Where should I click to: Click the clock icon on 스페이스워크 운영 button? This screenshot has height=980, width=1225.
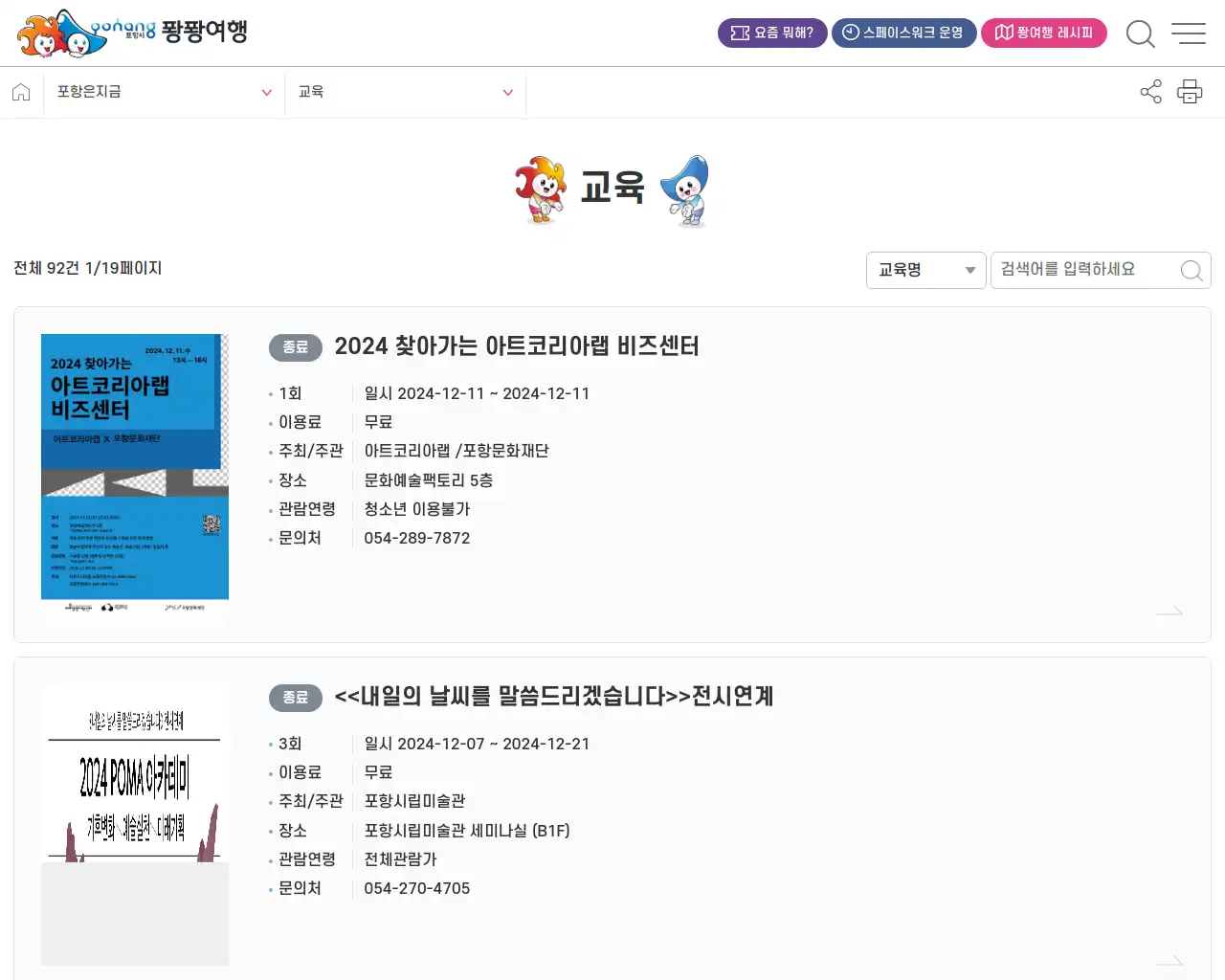[848, 33]
